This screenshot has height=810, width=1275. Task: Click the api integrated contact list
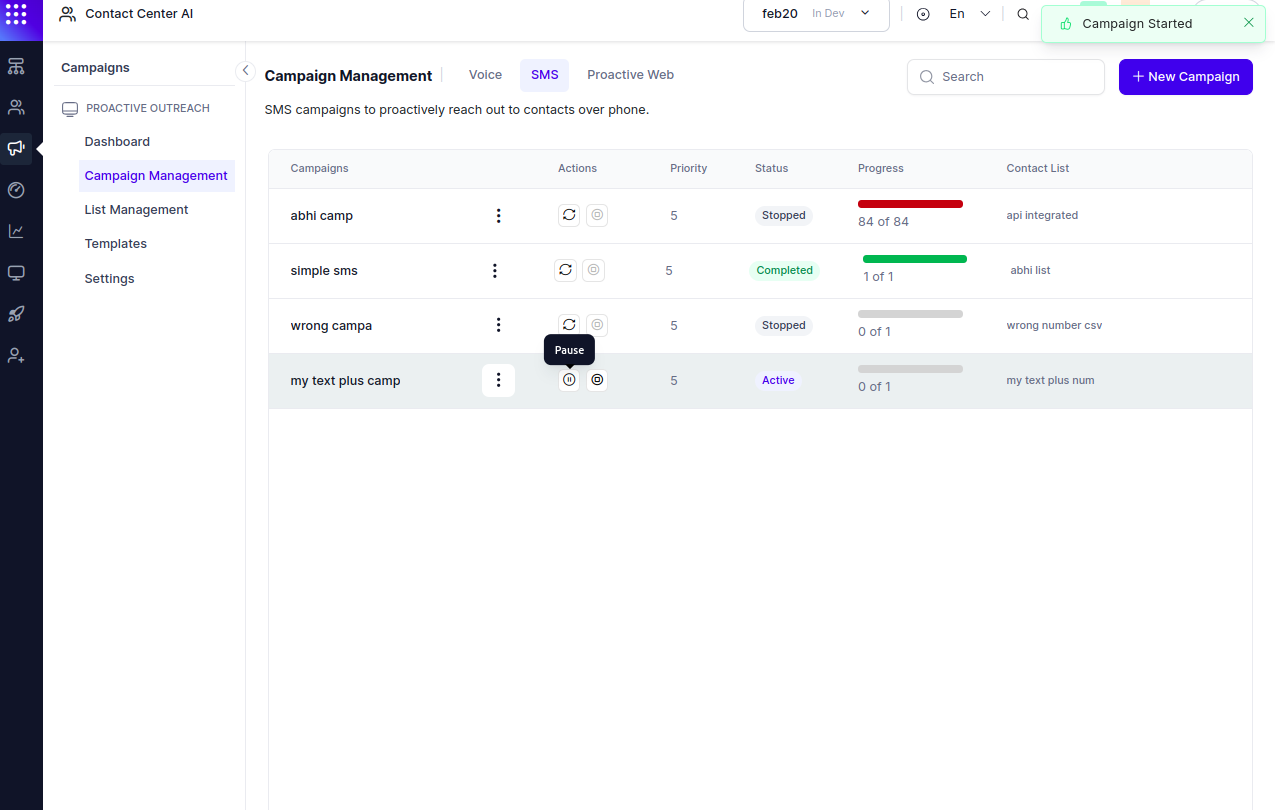tap(1042, 215)
